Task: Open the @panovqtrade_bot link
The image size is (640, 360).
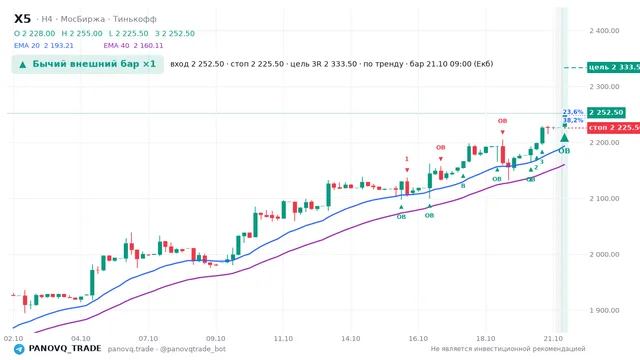Action: [x=193, y=349]
